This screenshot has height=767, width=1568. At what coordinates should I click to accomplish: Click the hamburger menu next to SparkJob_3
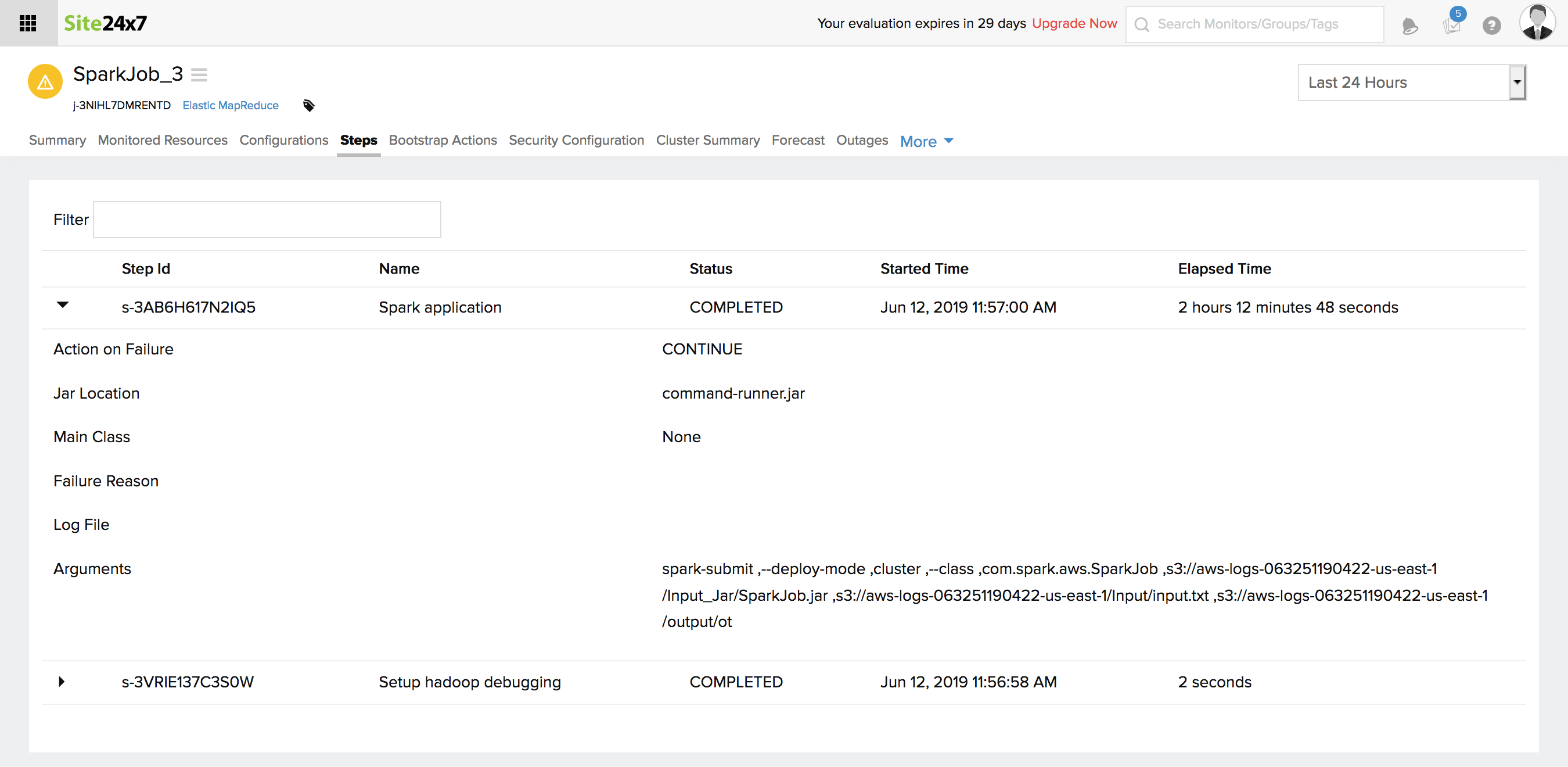[x=199, y=74]
